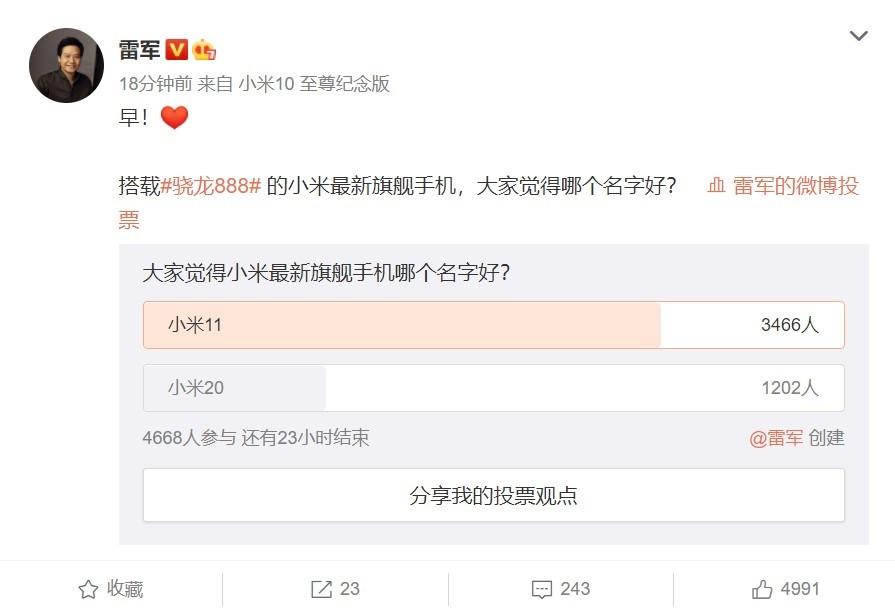Vote for the 小米11 option
895x615 pixels.
click(493, 325)
